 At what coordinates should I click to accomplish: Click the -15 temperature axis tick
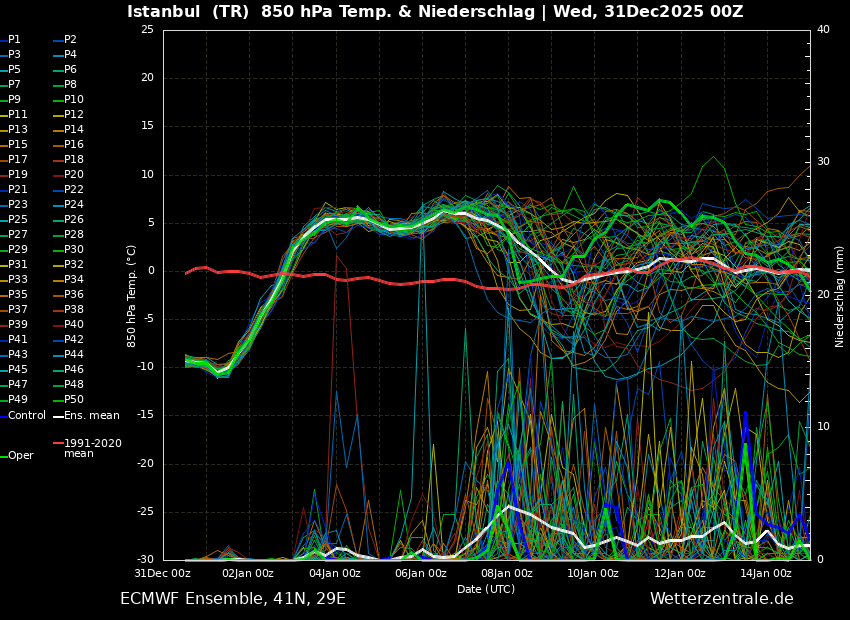[144, 416]
